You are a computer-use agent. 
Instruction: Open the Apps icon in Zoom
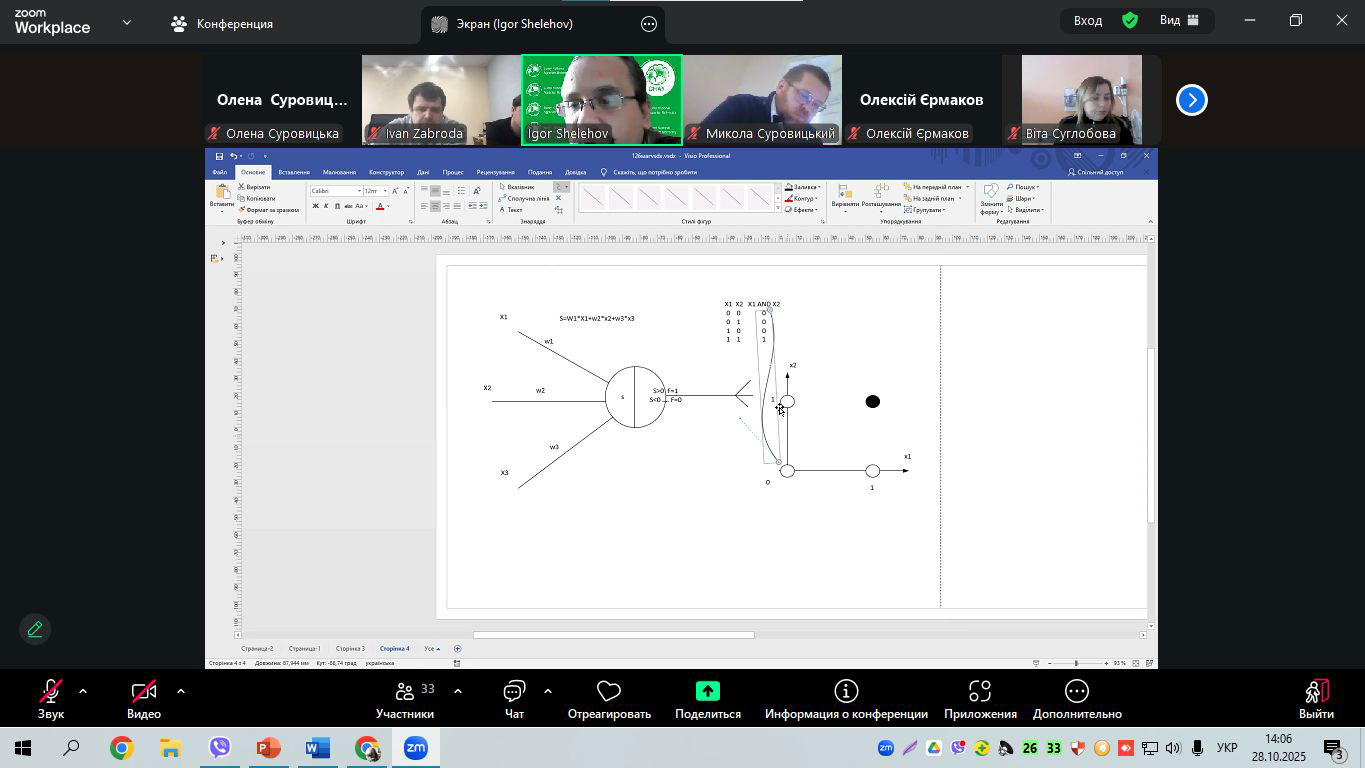980,692
